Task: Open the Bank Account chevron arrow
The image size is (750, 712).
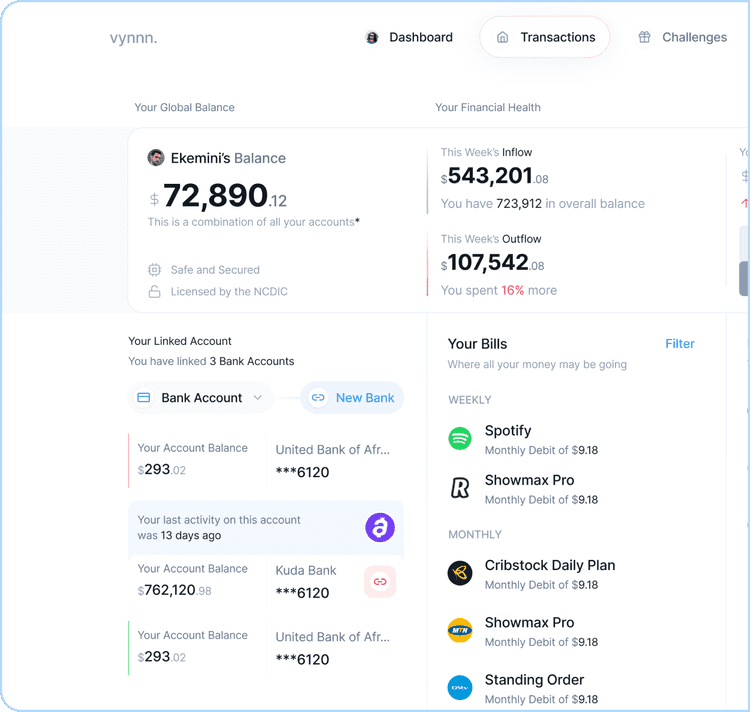Action: tap(258, 398)
